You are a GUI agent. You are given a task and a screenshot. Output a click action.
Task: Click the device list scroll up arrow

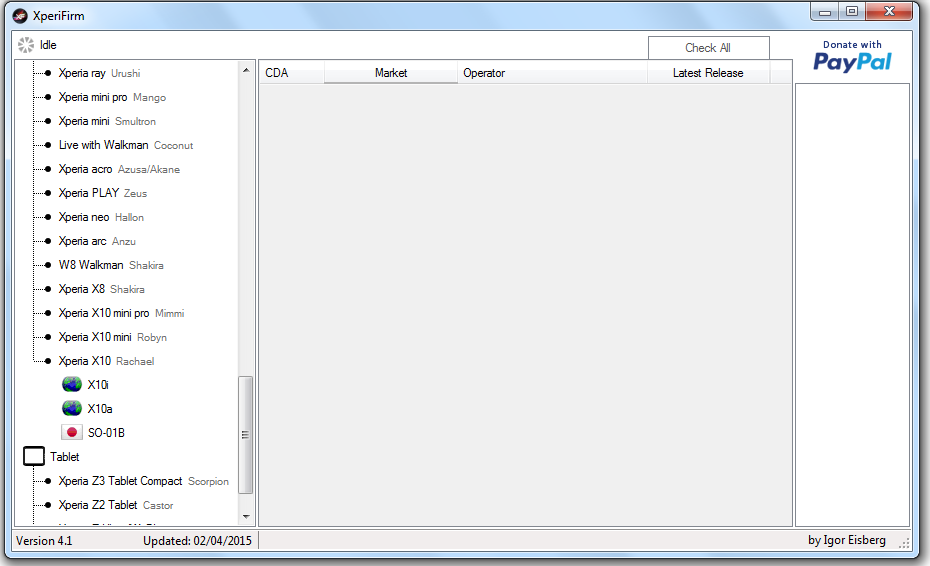246,70
